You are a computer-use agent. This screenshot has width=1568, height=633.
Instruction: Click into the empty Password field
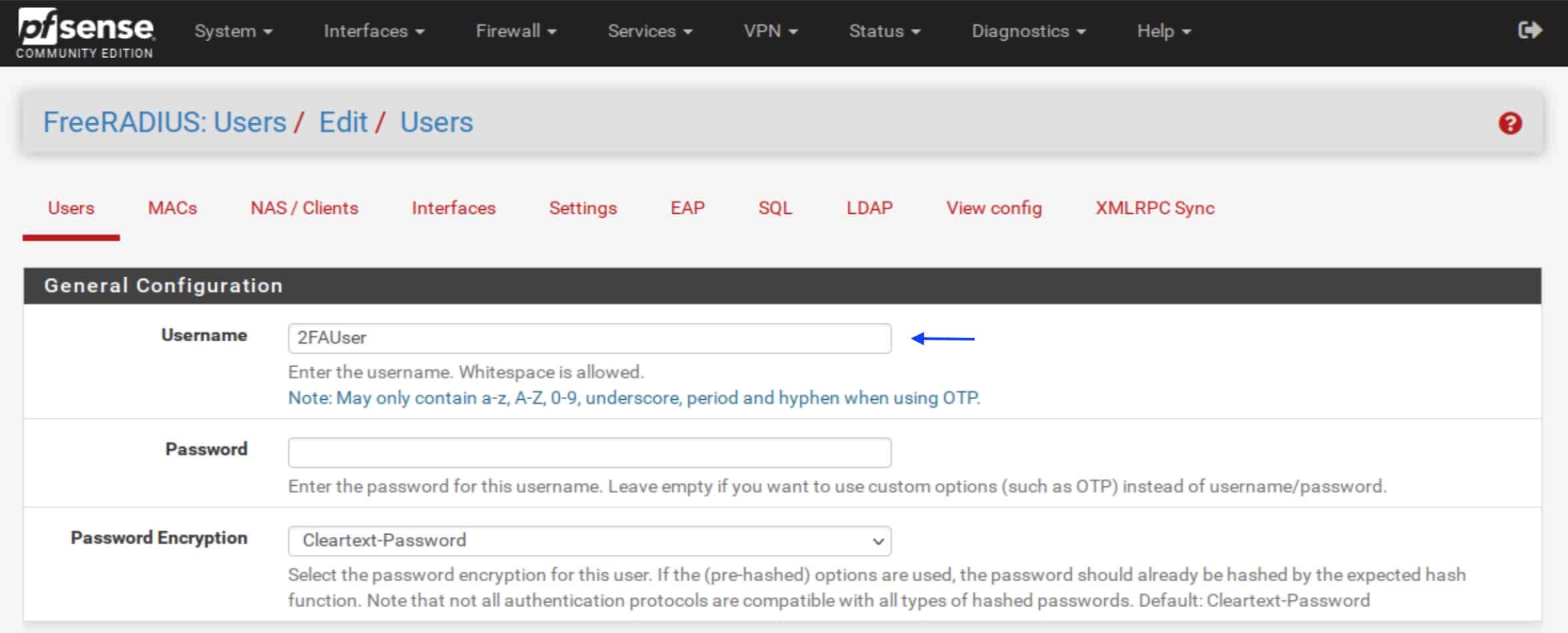tap(589, 452)
